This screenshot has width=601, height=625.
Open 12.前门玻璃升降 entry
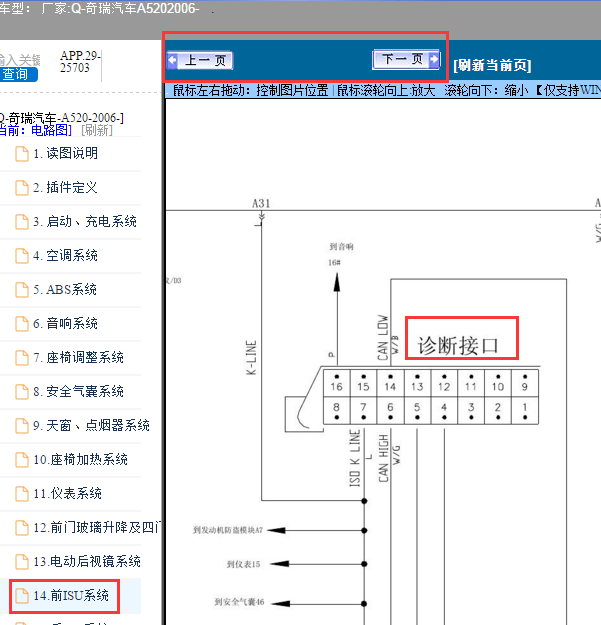tap(97, 527)
